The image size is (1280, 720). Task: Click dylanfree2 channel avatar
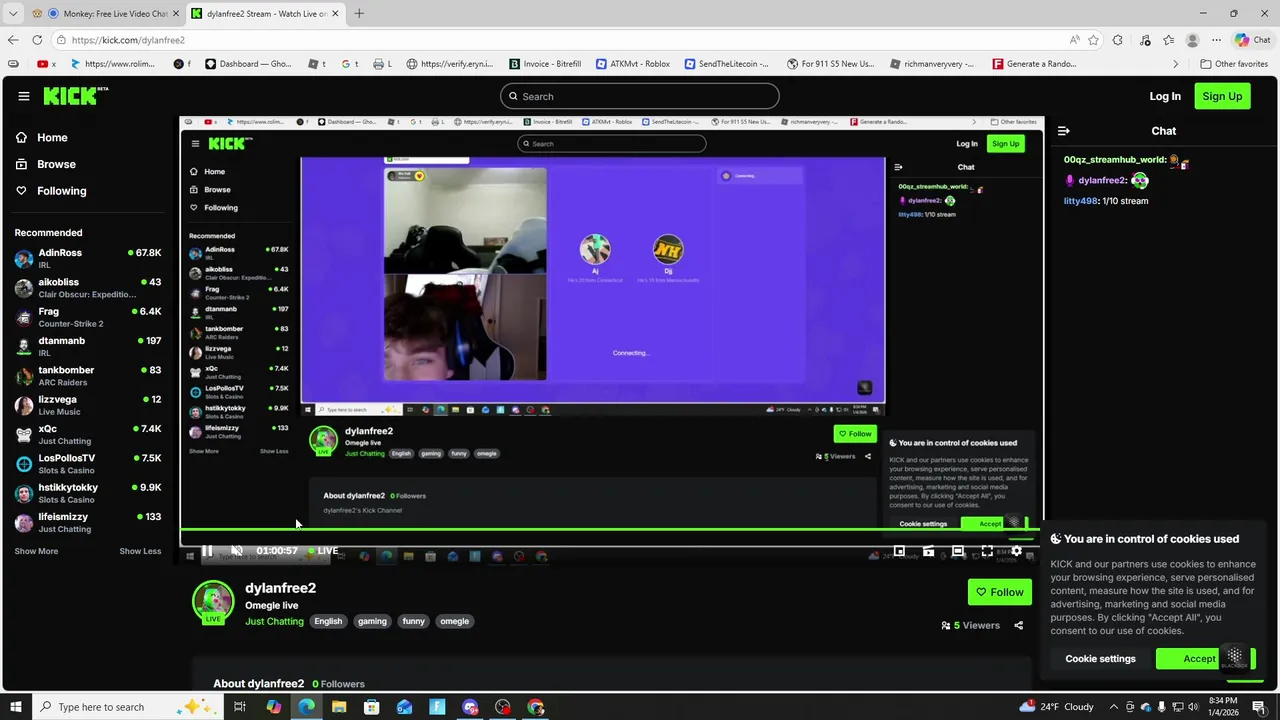pyautogui.click(x=213, y=600)
